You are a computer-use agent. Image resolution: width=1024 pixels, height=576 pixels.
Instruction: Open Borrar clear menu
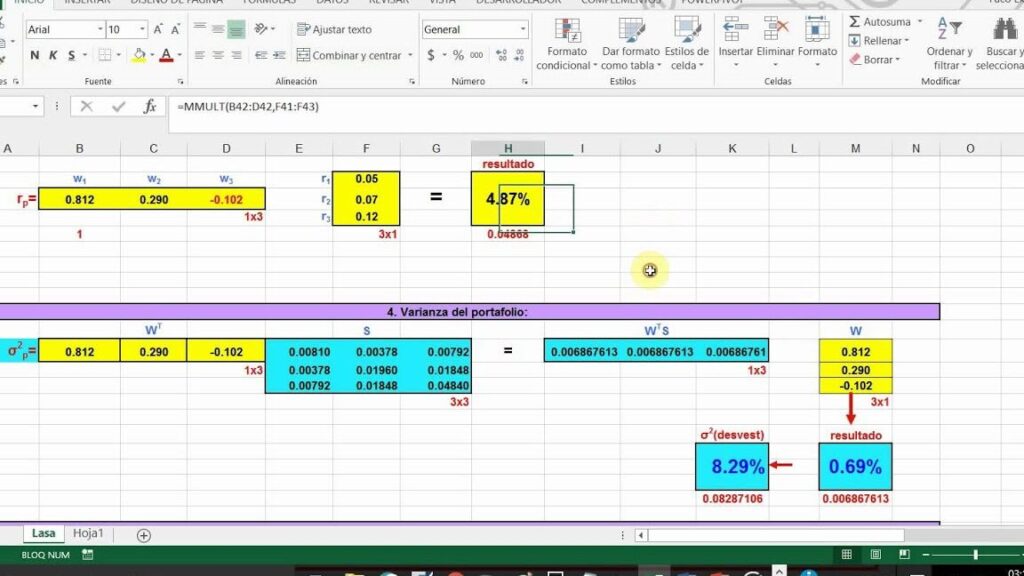[874, 59]
